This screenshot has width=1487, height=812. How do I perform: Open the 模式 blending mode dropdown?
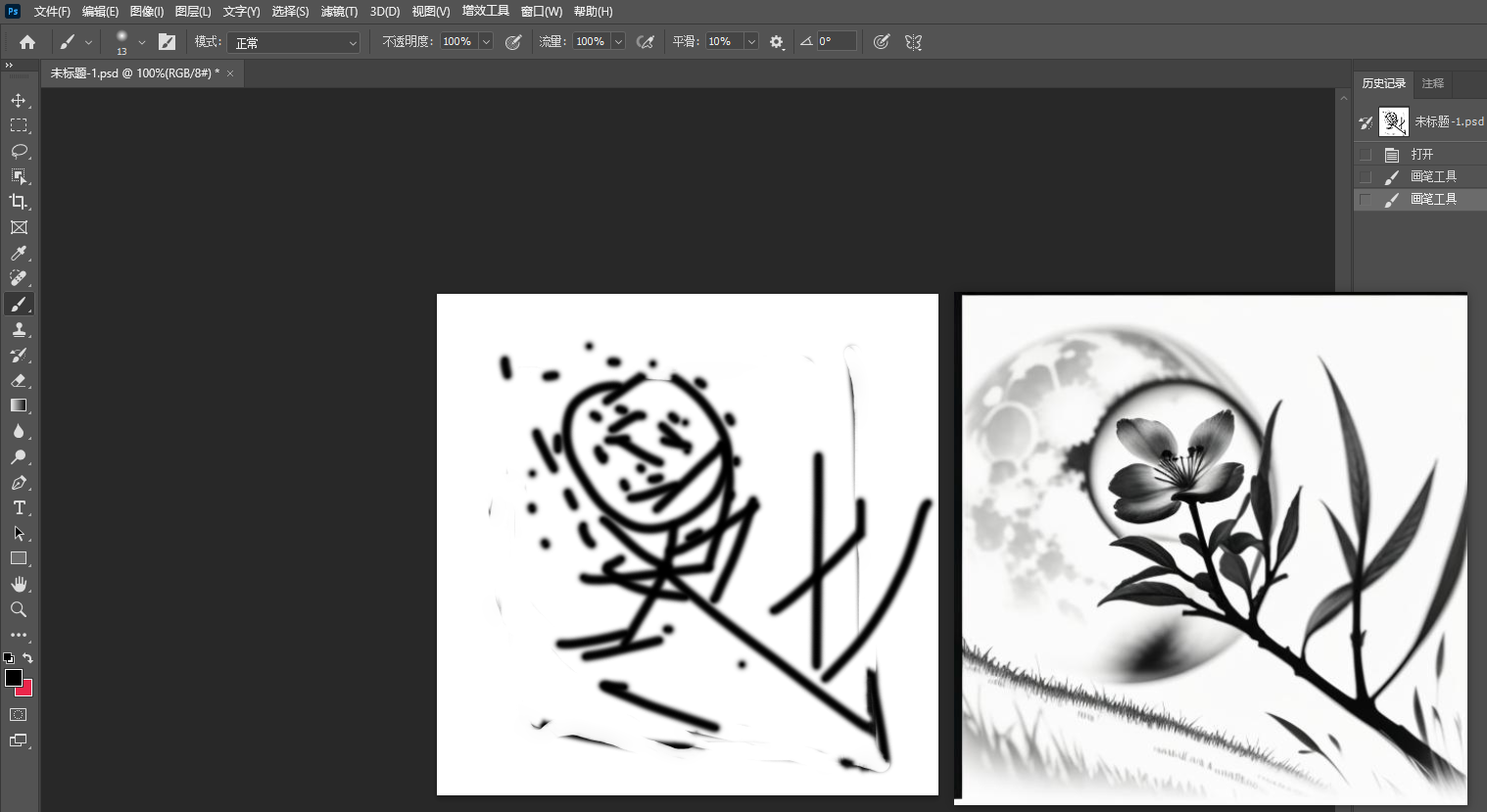(294, 43)
